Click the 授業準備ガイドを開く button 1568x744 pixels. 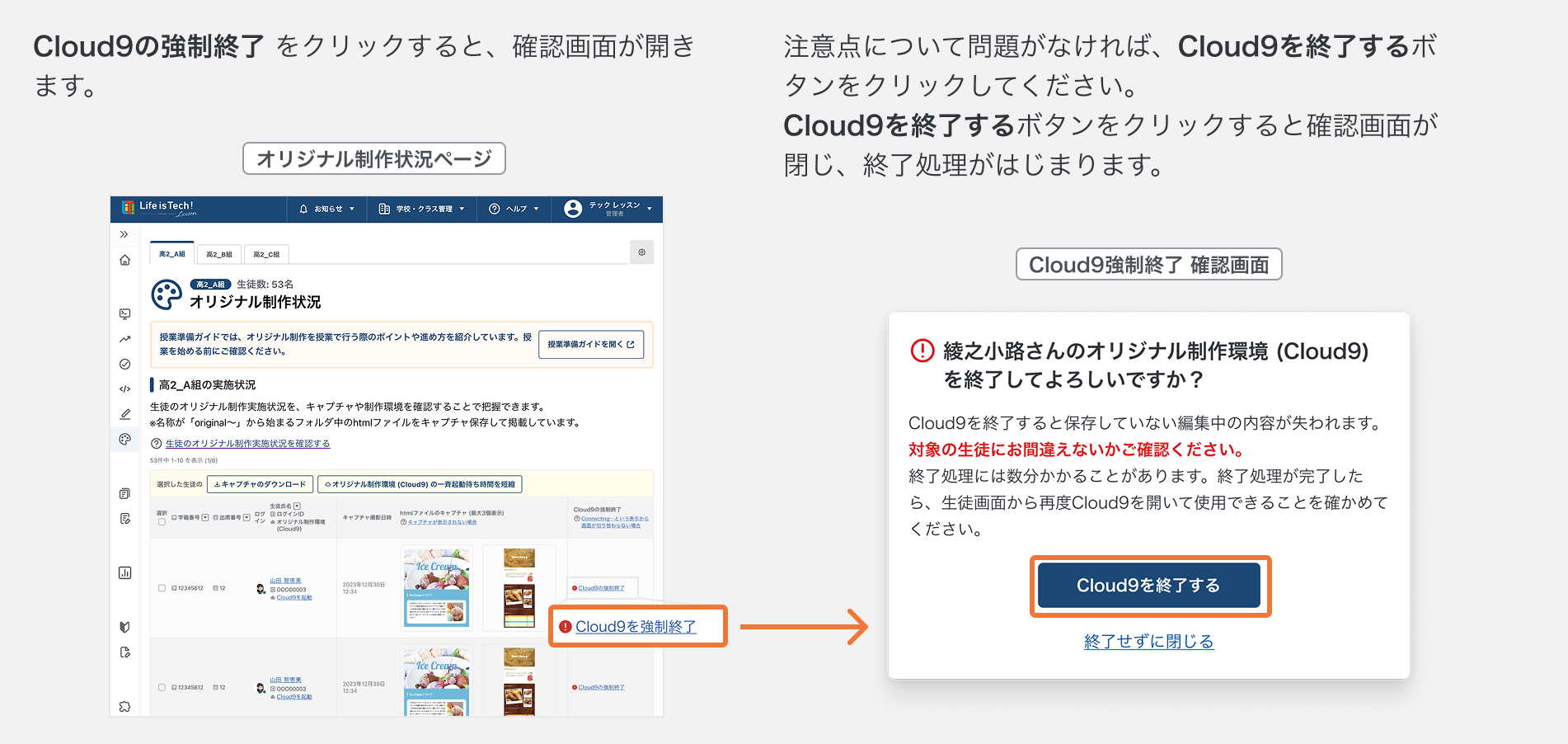point(591,345)
